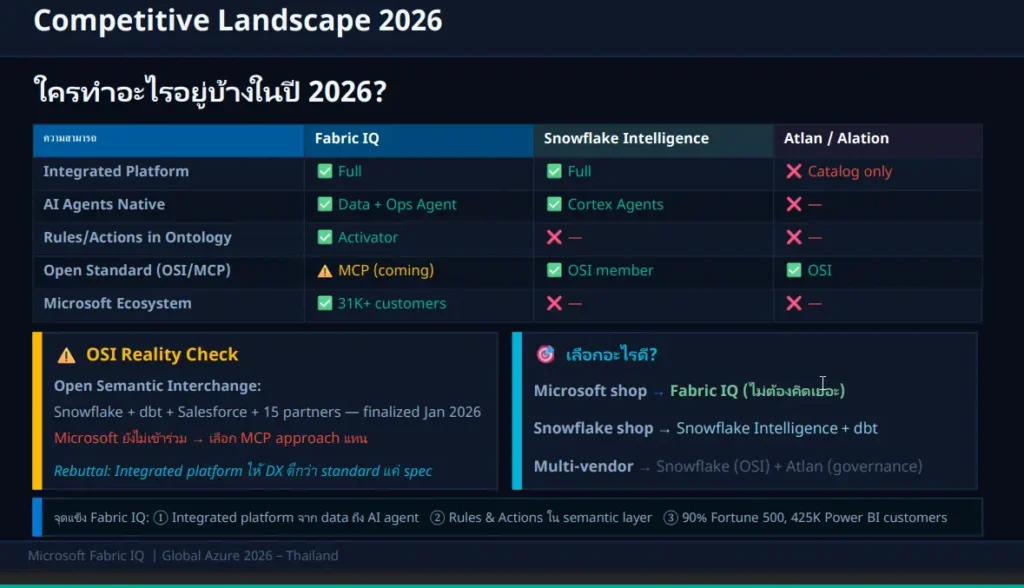Click the green check beside "OSI member"
Image resolution: width=1024 pixels, height=588 pixels.
click(x=554, y=271)
